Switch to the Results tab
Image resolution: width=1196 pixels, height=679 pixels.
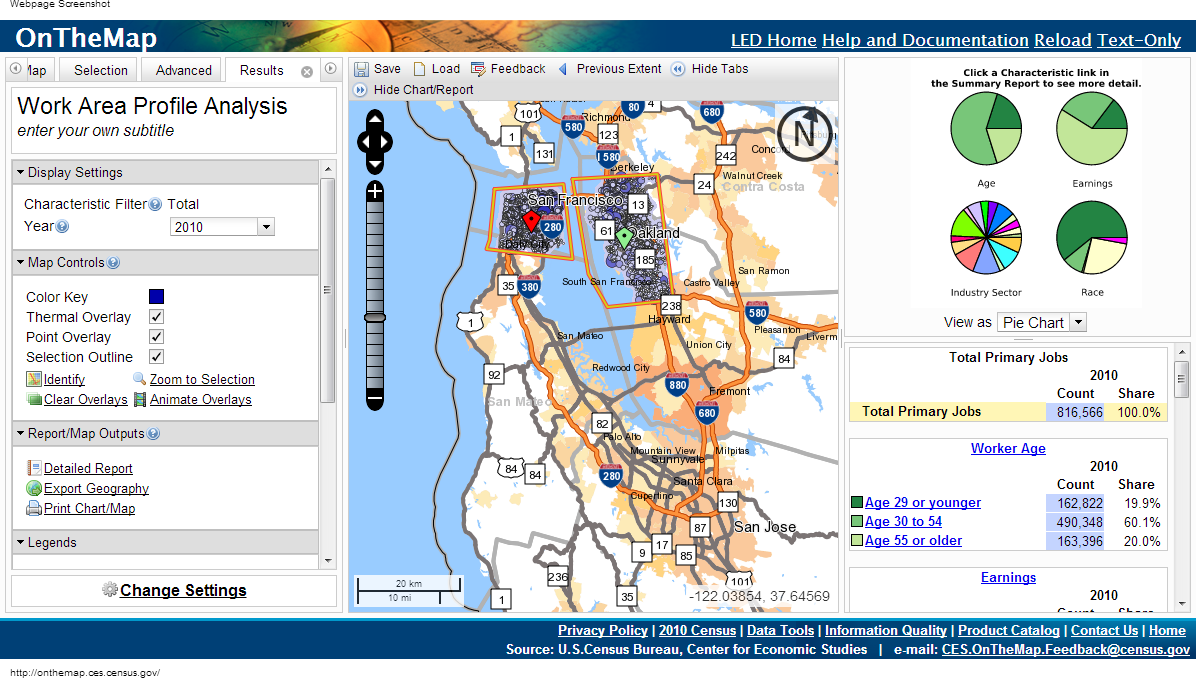tap(262, 70)
